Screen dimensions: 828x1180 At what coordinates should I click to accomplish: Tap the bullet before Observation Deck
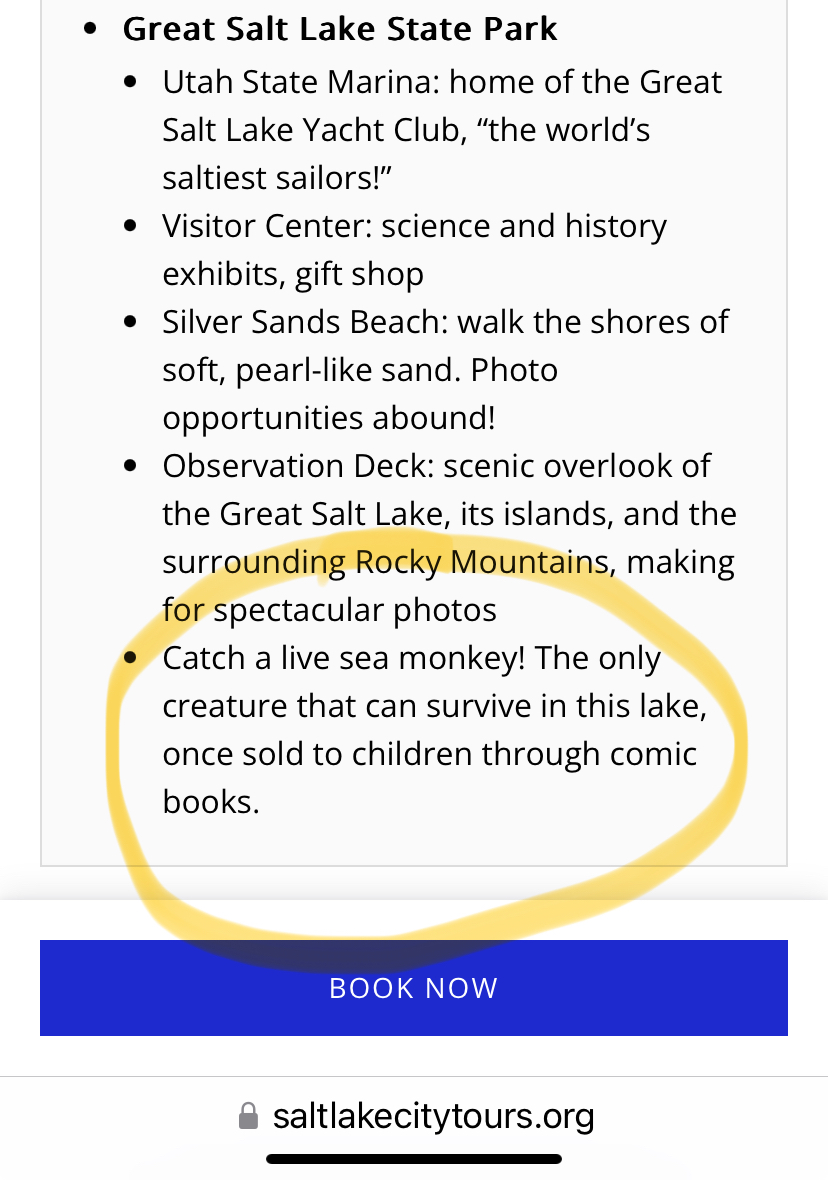(131, 466)
